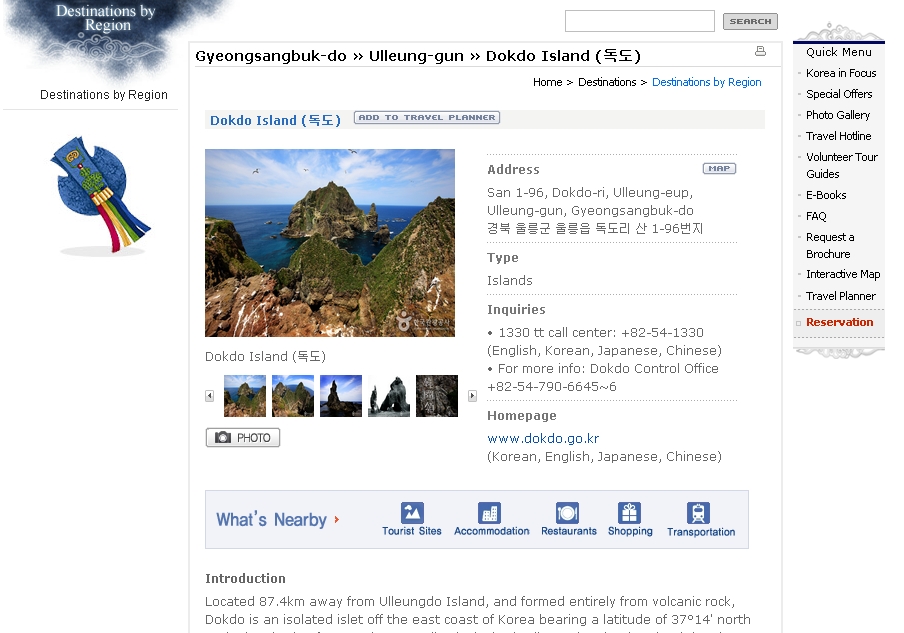Open the Shopping nearby icon
Screen dimensions: 904x633
coord(629,514)
